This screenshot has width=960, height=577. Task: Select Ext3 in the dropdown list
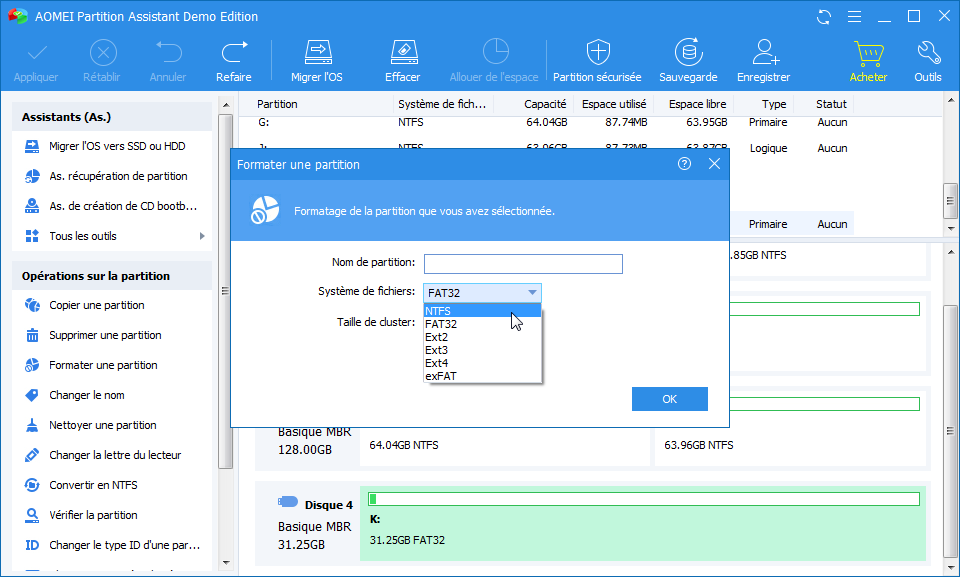482,350
